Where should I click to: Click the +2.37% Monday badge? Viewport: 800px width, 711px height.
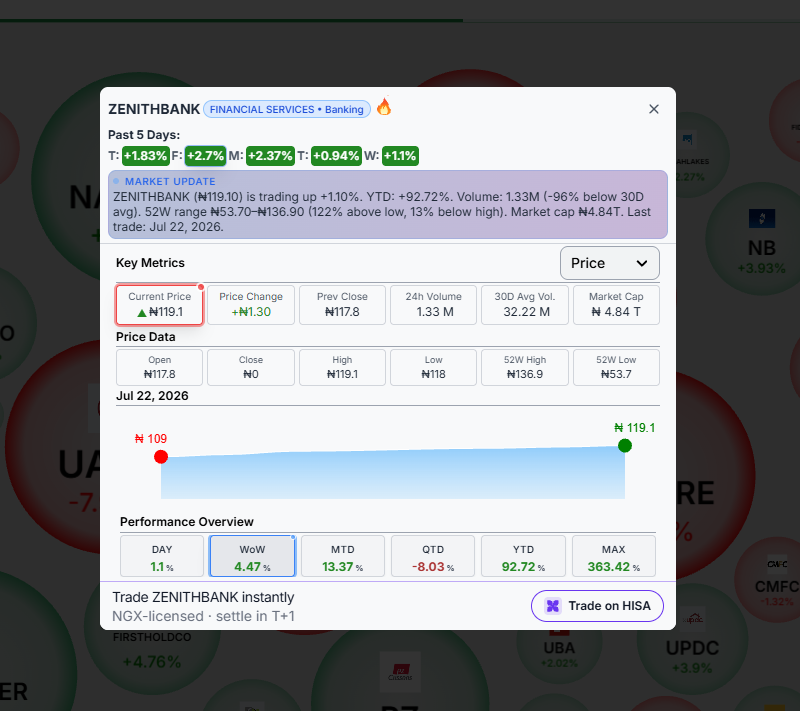pyautogui.click(x=270, y=156)
